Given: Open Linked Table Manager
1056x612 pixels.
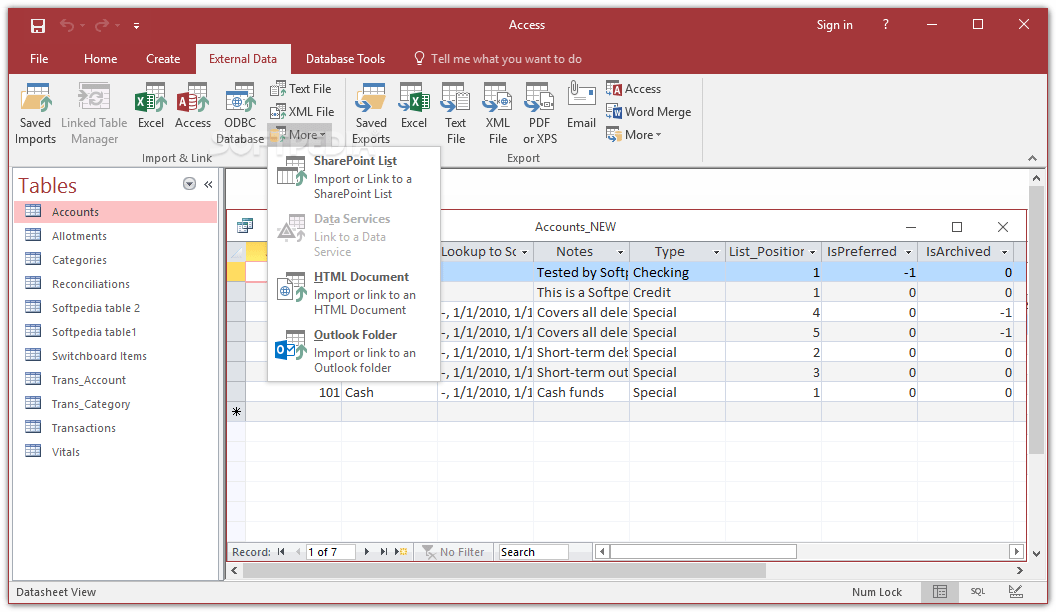Looking at the screenshot, I should point(94,113).
